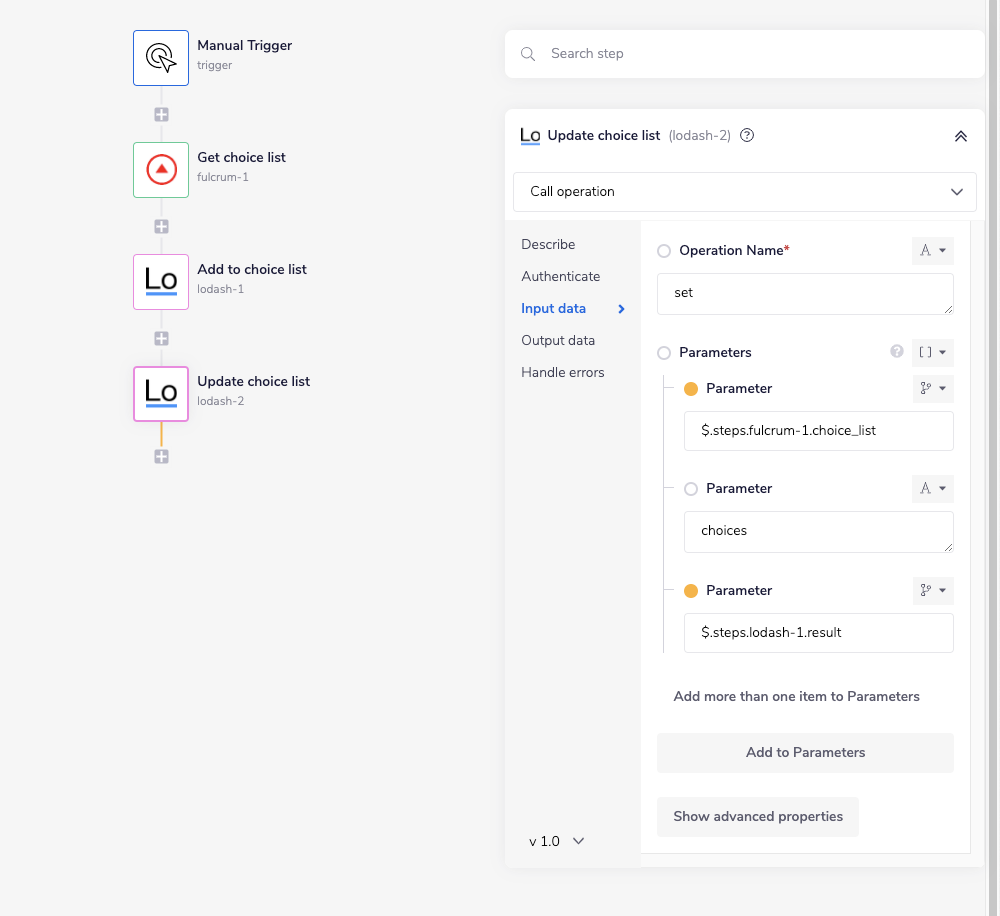
Task: Open the Call operation dropdown
Action: point(744,191)
